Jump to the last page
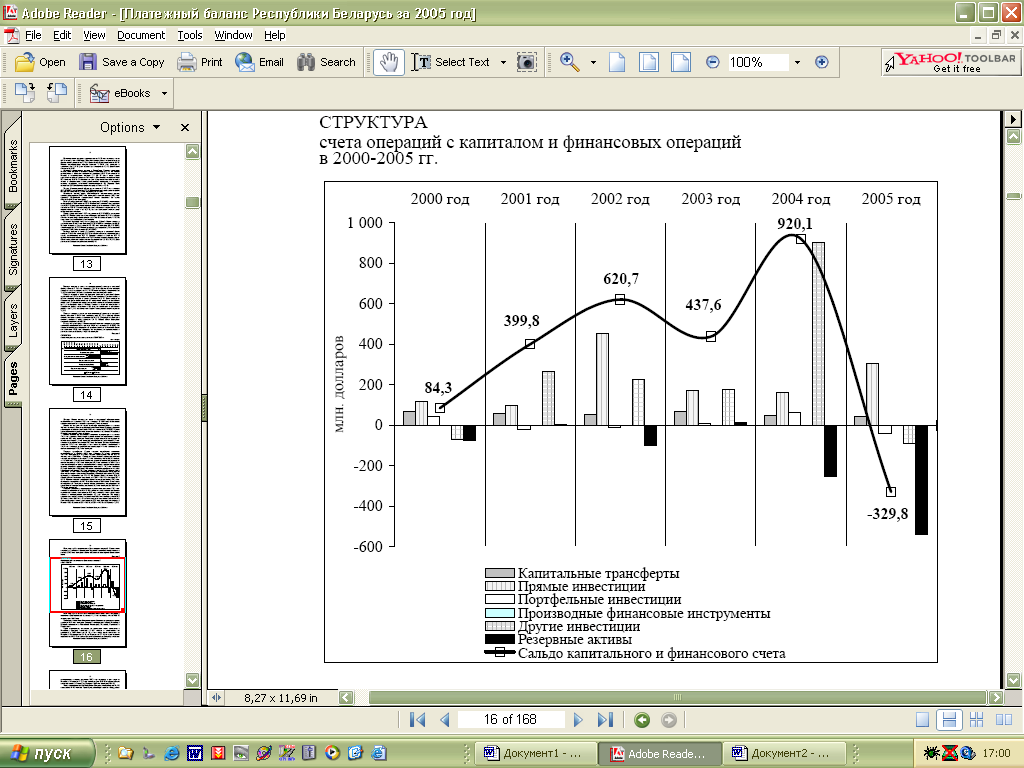The height and width of the screenshot is (768, 1024). (605, 720)
